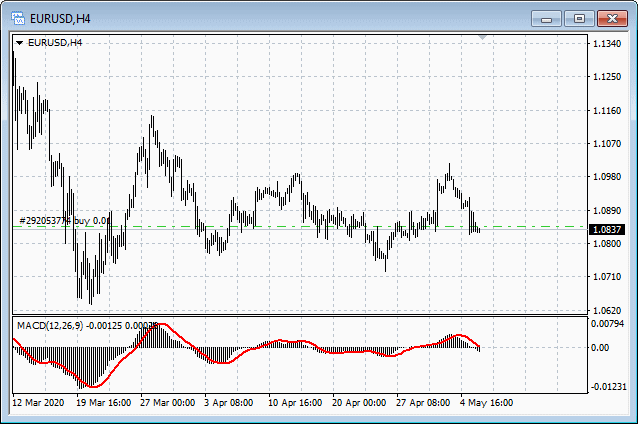Image resolution: width=638 pixels, height=424 pixels.
Task: Click the 1.0800 price scale value
Action: coord(607,243)
